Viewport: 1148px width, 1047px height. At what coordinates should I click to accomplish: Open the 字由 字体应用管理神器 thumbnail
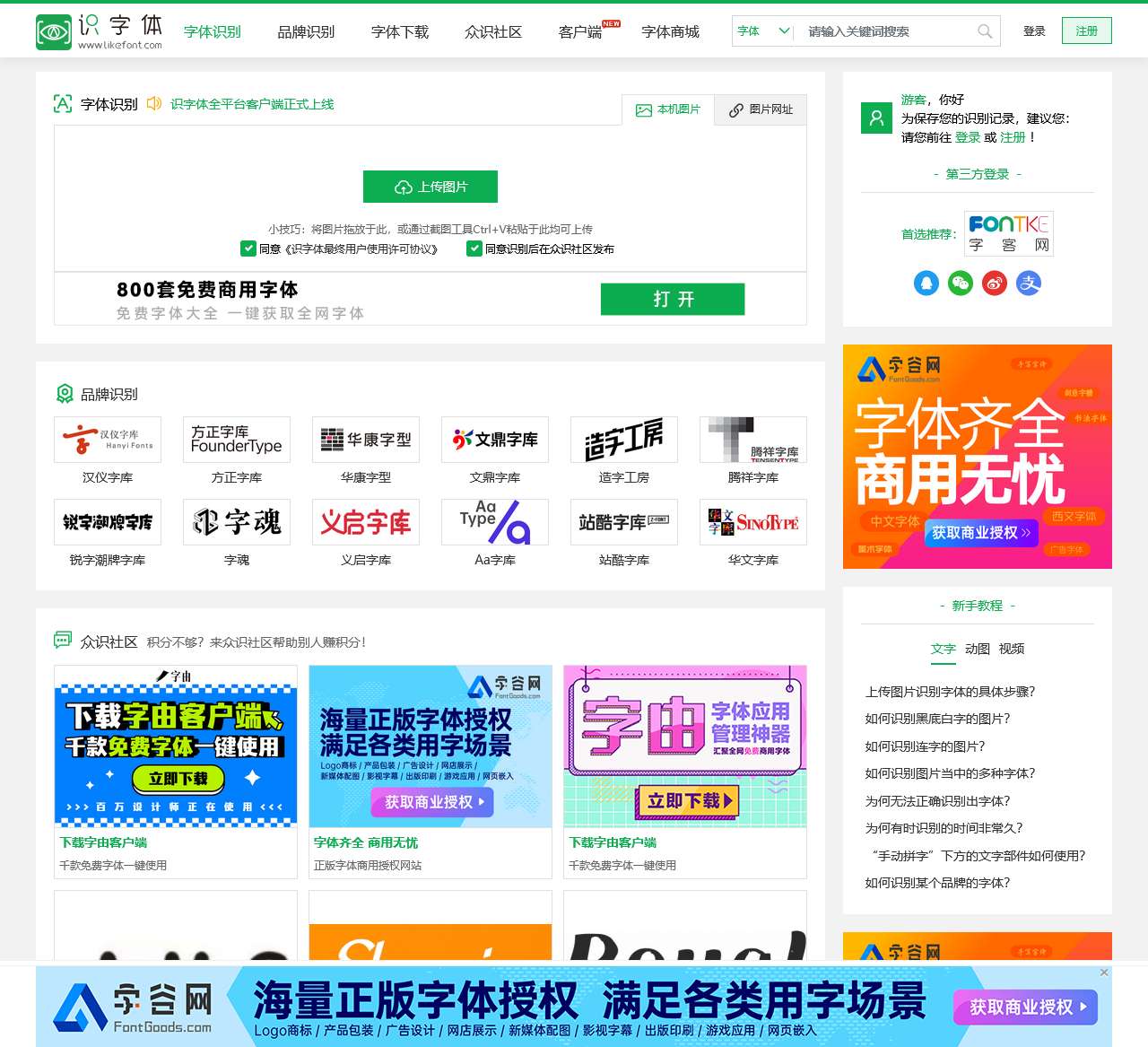pyautogui.click(x=685, y=746)
